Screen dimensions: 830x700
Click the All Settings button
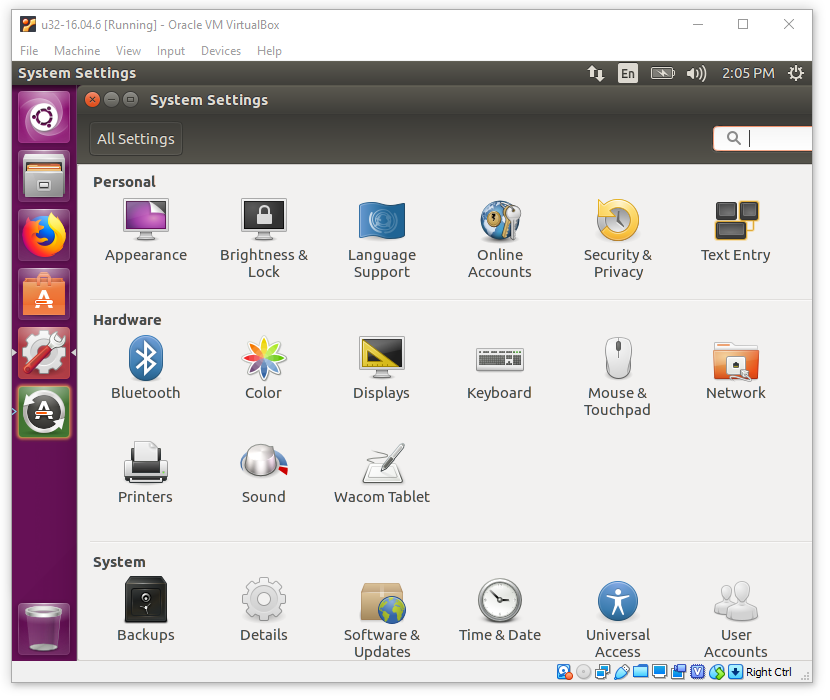pos(136,139)
